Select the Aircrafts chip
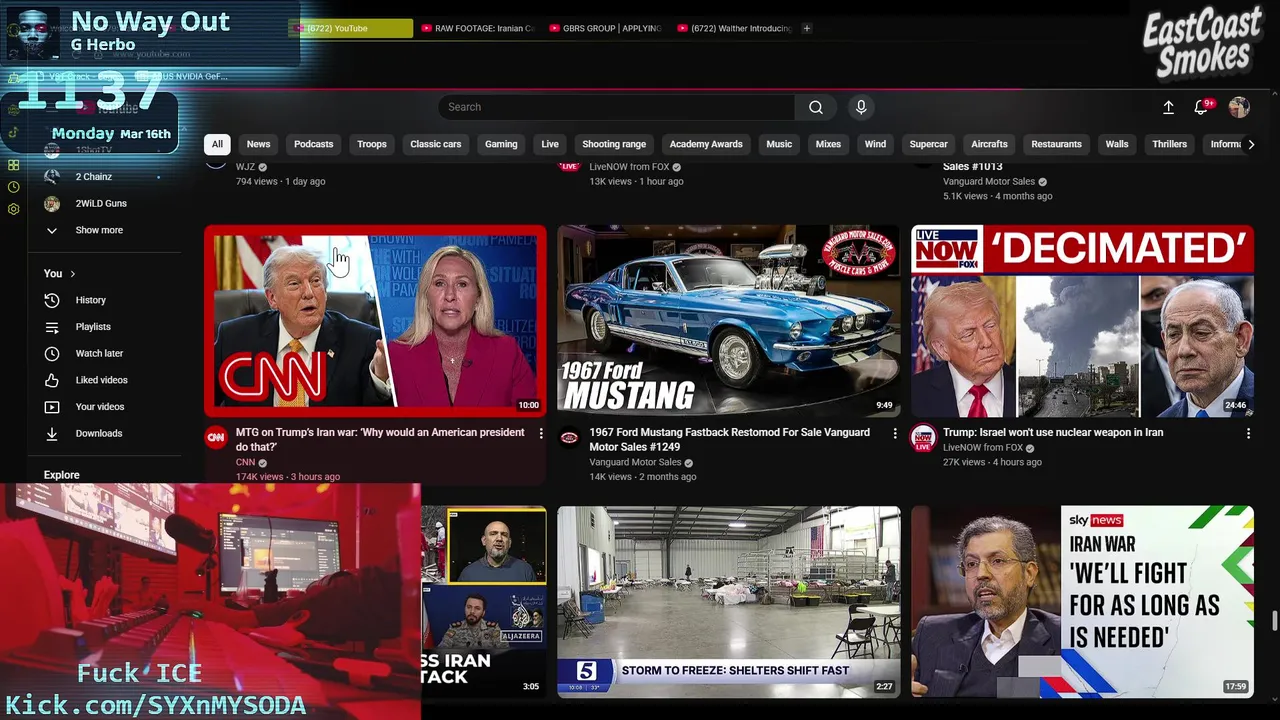Screen dimensions: 1280x720 click(x=989, y=144)
